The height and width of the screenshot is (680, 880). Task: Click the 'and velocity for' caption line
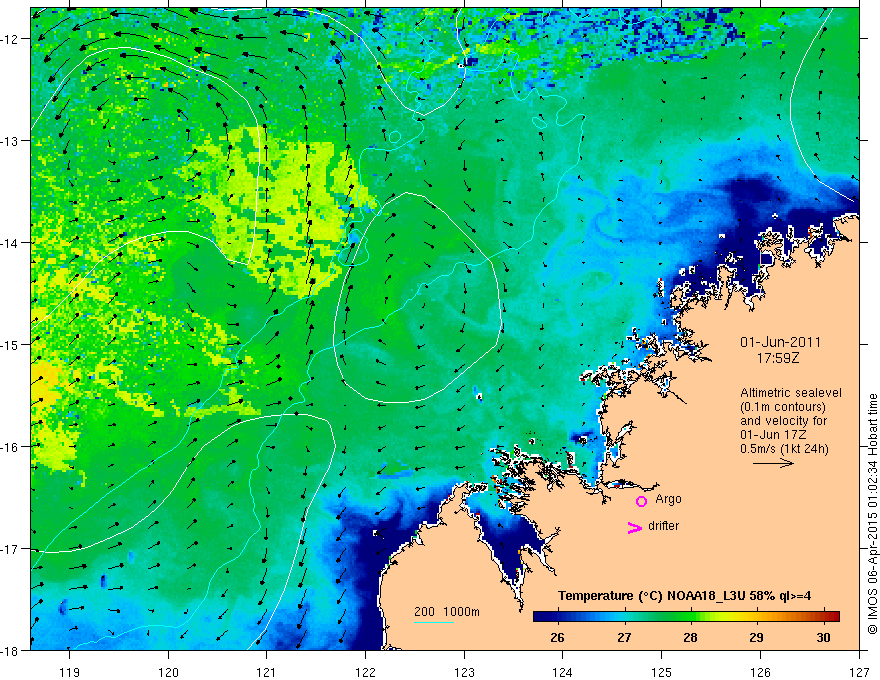coord(783,421)
